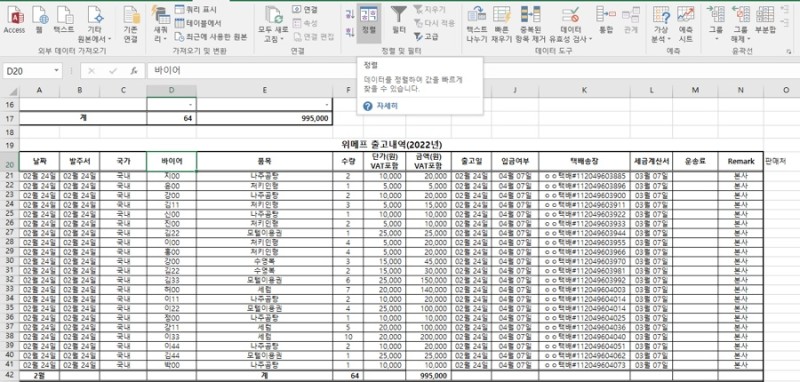
Task: Select the 품목 header cell
Action: pyautogui.click(x=264, y=161)
